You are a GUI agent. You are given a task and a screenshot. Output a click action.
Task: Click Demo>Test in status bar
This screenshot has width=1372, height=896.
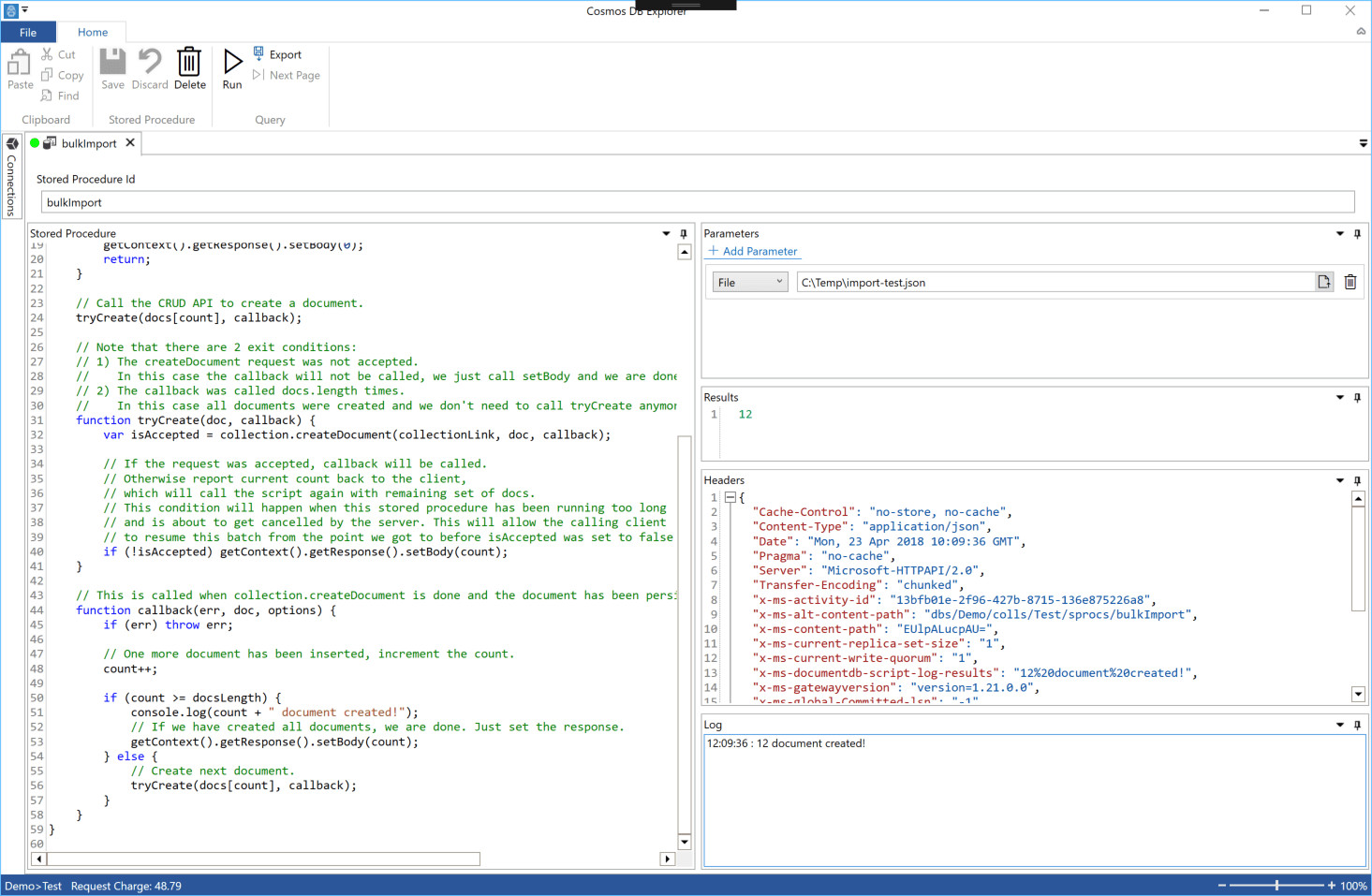coord(33,886)
